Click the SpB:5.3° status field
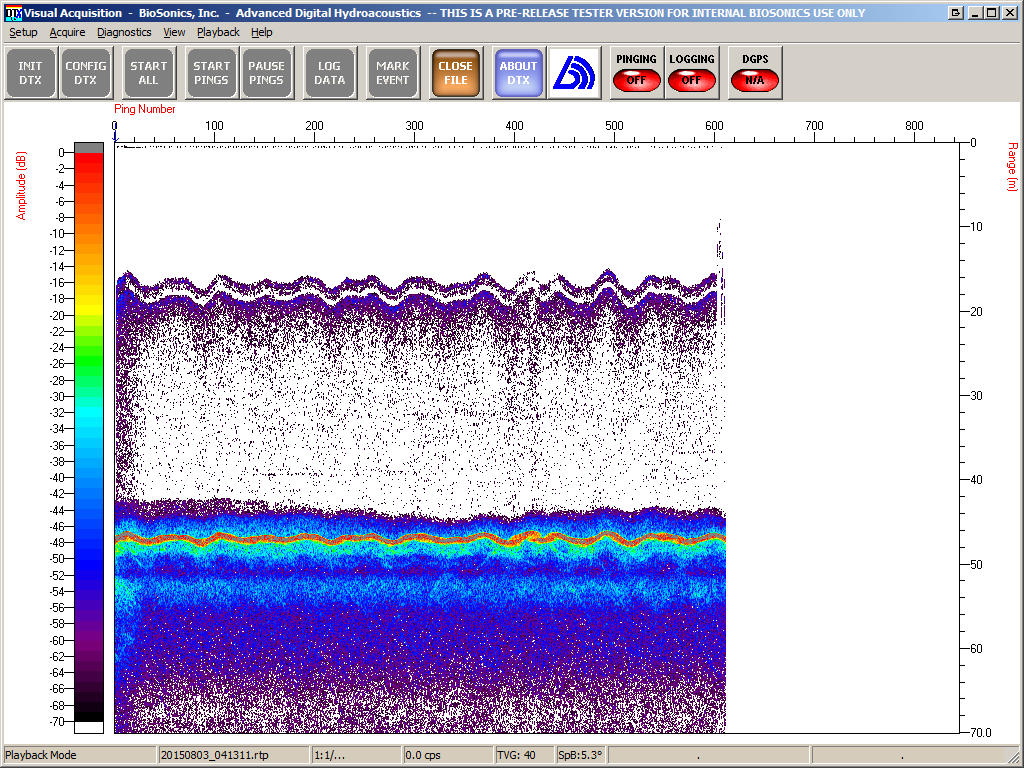The height and width of the screenshot is (768, 1024). pyautogui.click(x=580, y=755)
